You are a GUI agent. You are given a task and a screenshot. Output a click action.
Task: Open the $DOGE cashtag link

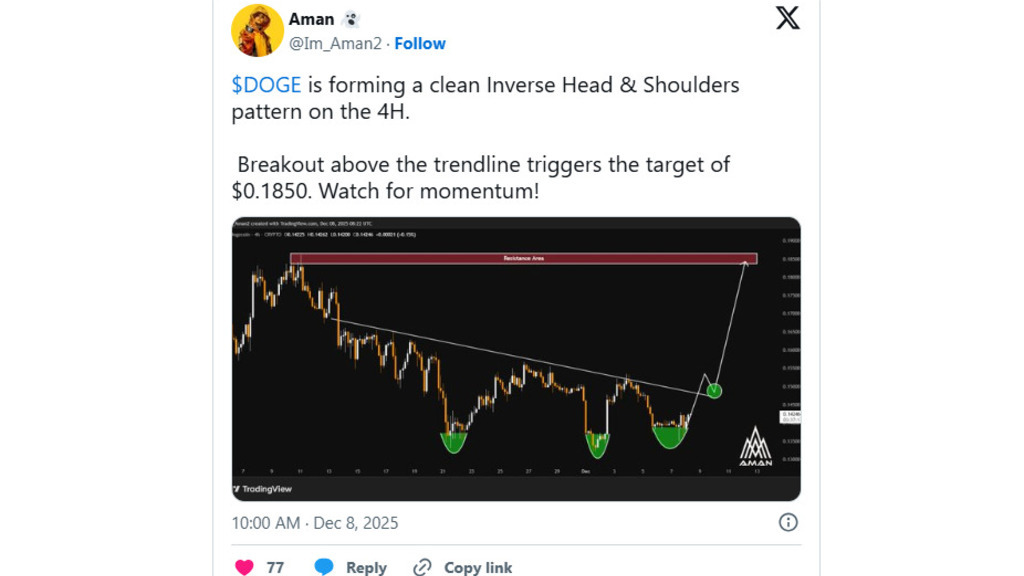266,85
